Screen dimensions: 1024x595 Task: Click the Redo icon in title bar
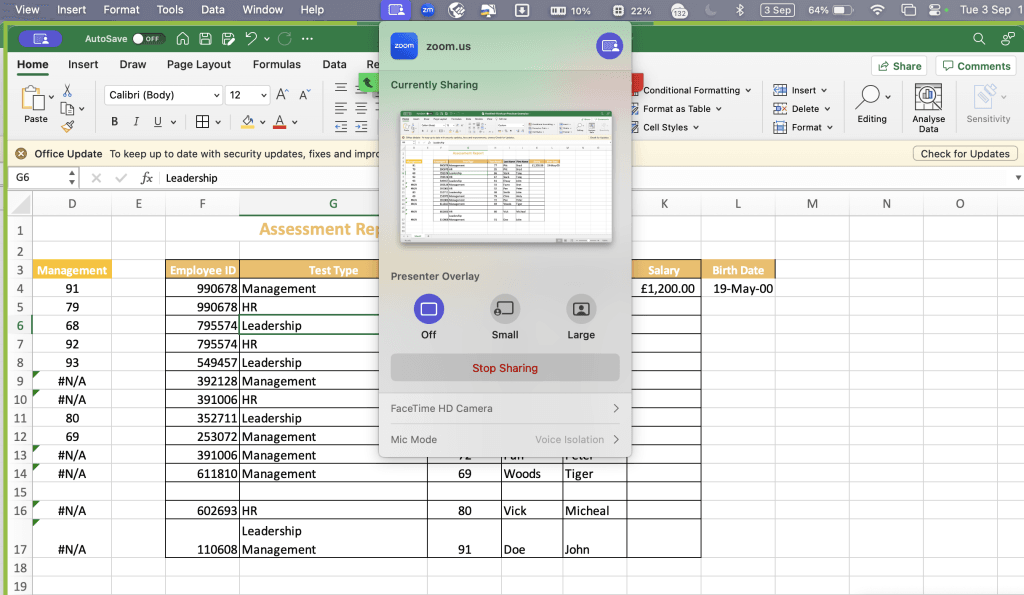pos(285,39)
